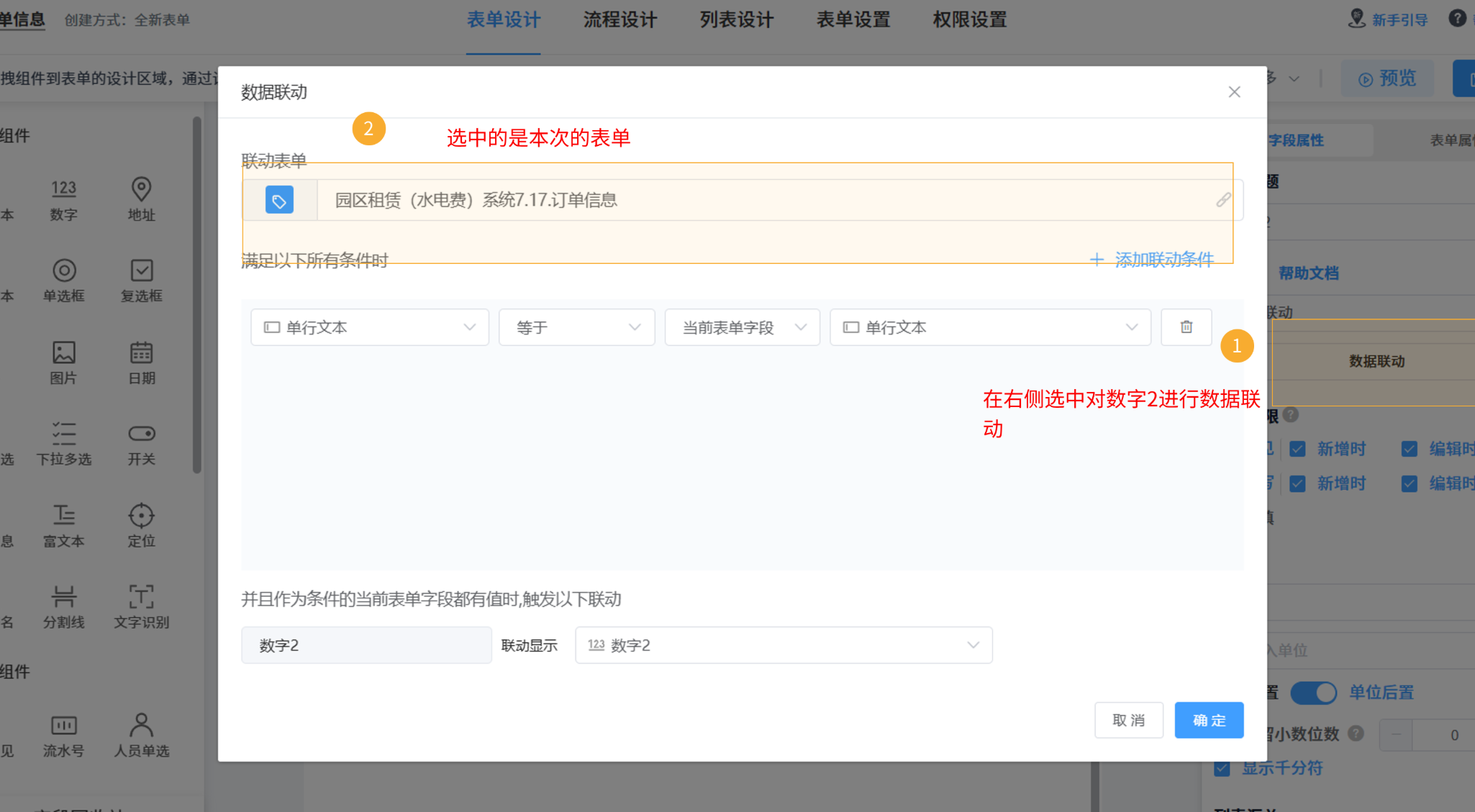Select the 地址 address component icon
The height and width of the screenshot is (812, 1475).
click(141, 188)
